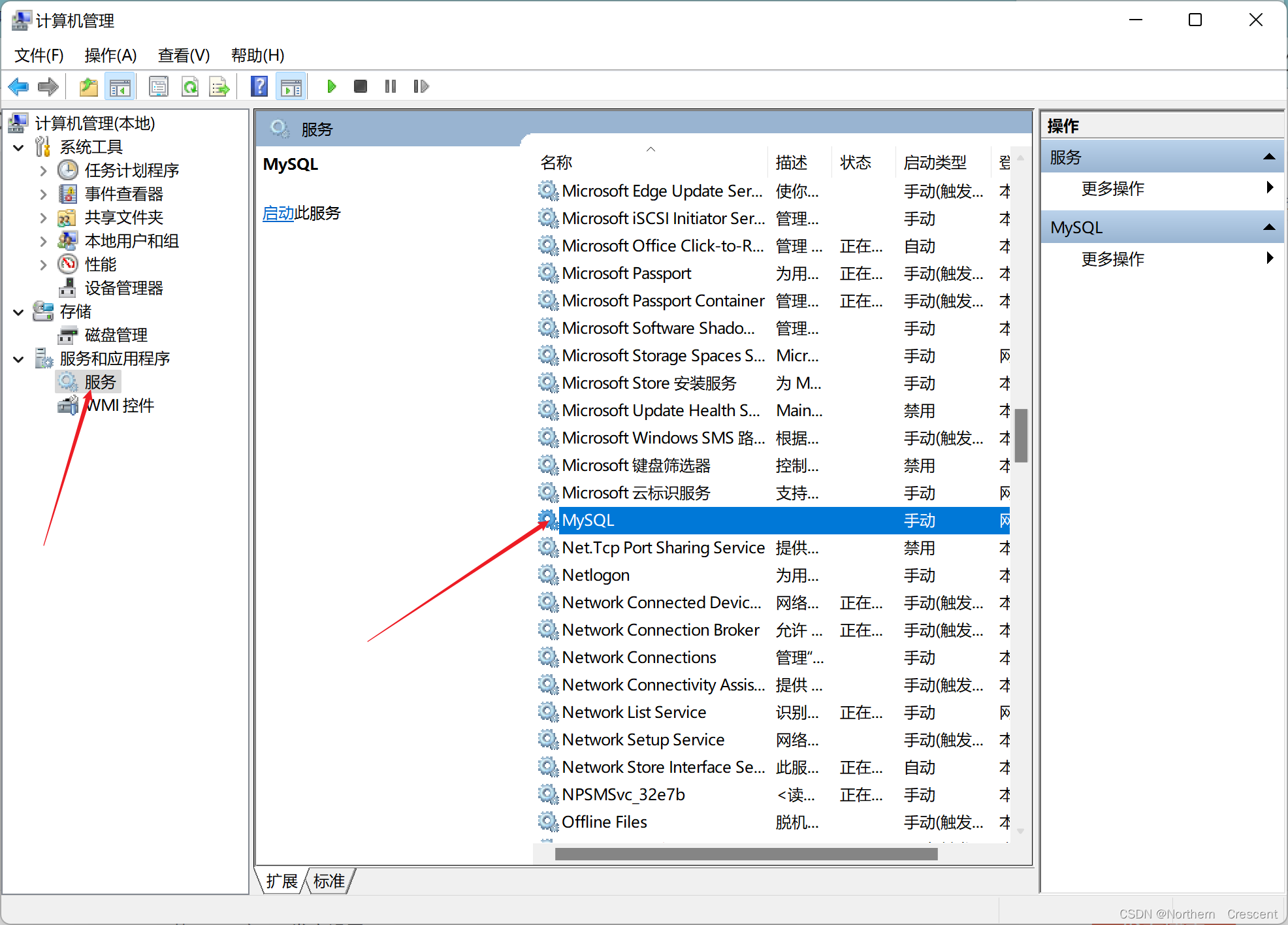Image resolution: width=1288 pixels, height=925 pixels.
Task: Click the Restart Service toolbar icon
Action: [x=421, y=86]
